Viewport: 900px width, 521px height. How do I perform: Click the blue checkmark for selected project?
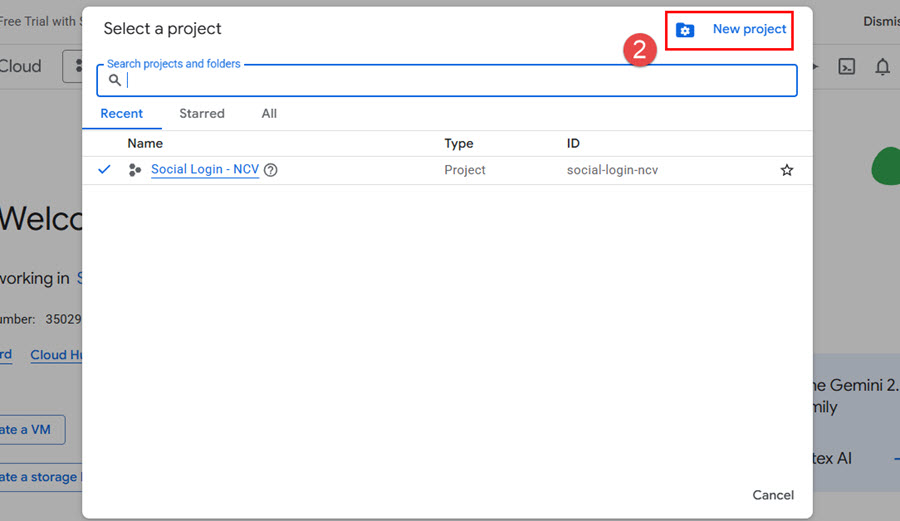[105, 170]
